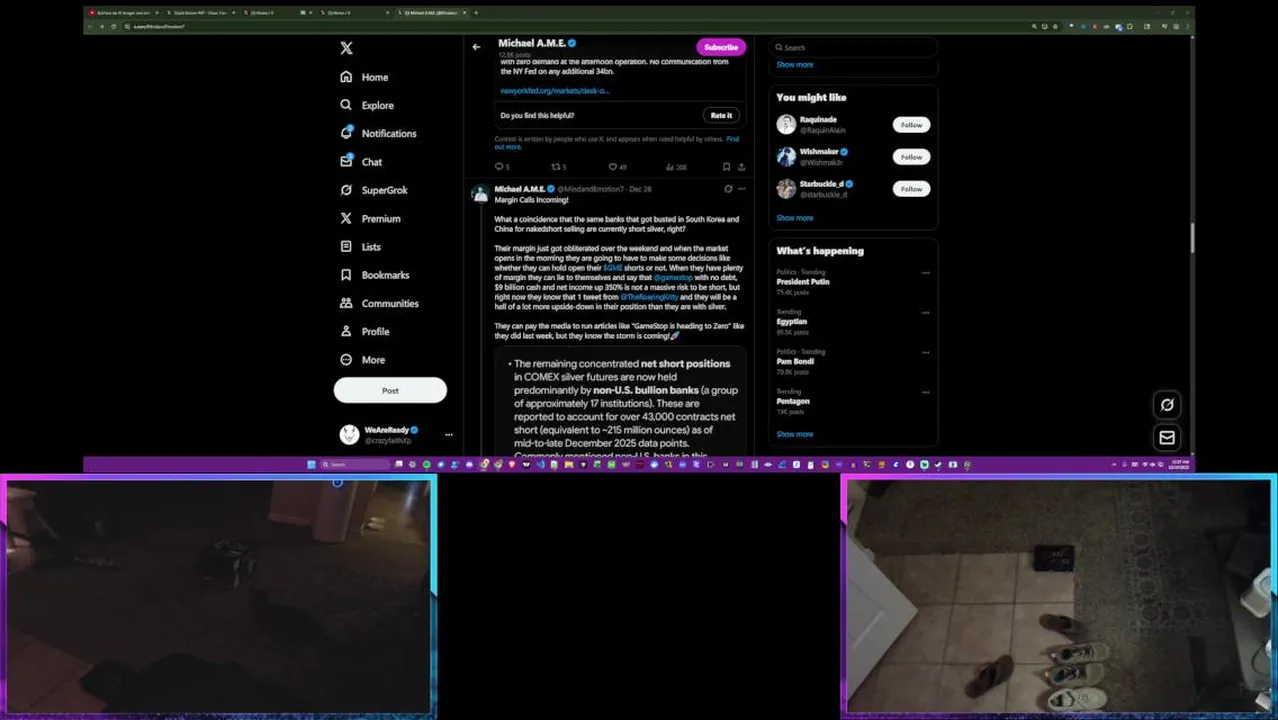This screenshot has height=720, width=1278.
Task: Click the Bookmarks ribbon icon
Action: point(346,275)
